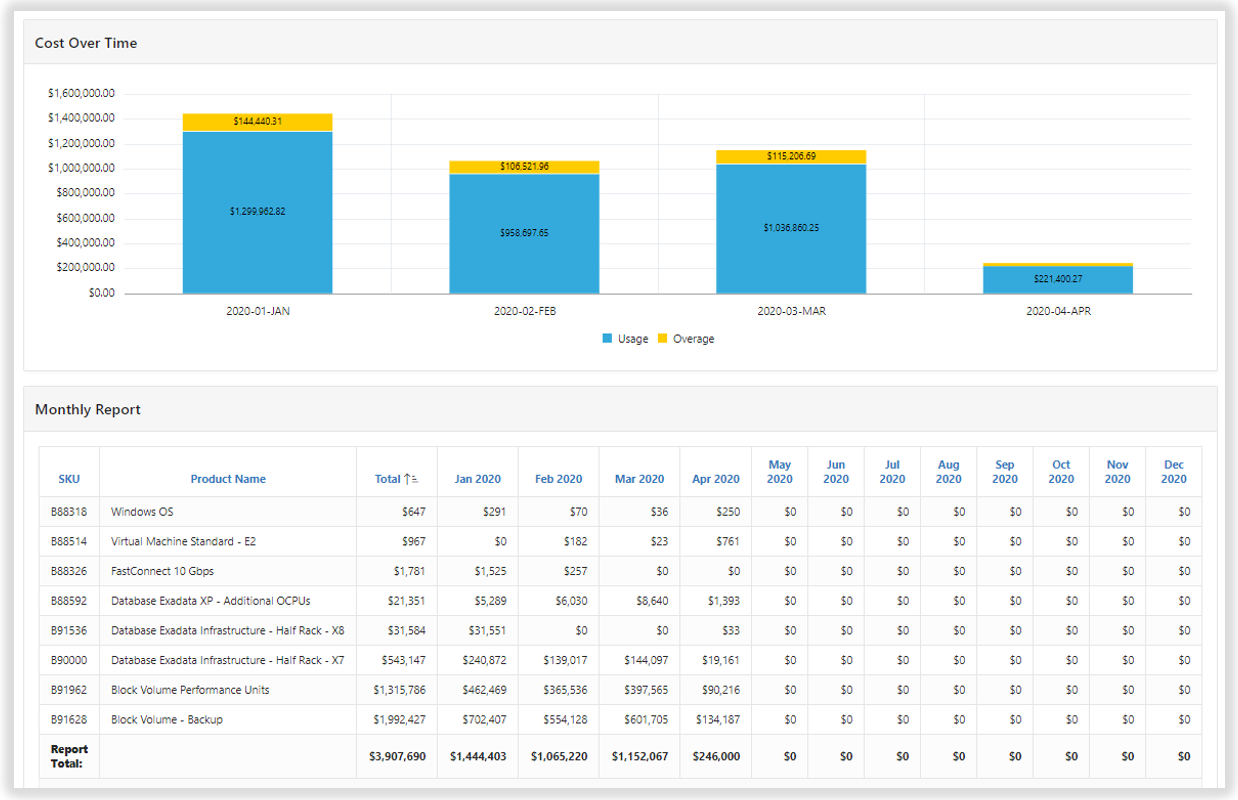Select March Usage bar $1,036,860.25
1238x800 pixels.
(x=791, y=228)
